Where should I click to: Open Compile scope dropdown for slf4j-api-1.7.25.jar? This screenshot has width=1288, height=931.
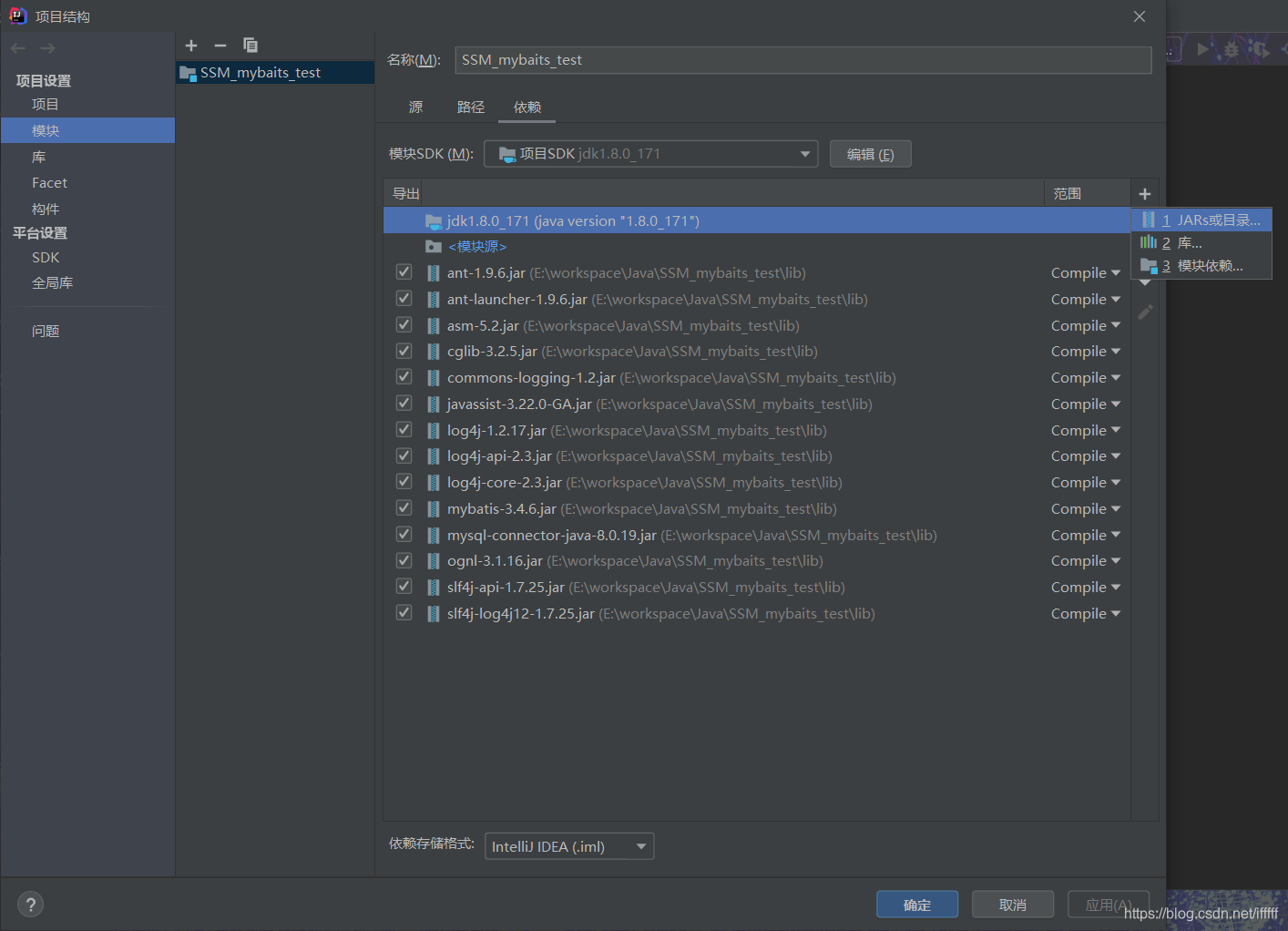(x=1086, y=588)
